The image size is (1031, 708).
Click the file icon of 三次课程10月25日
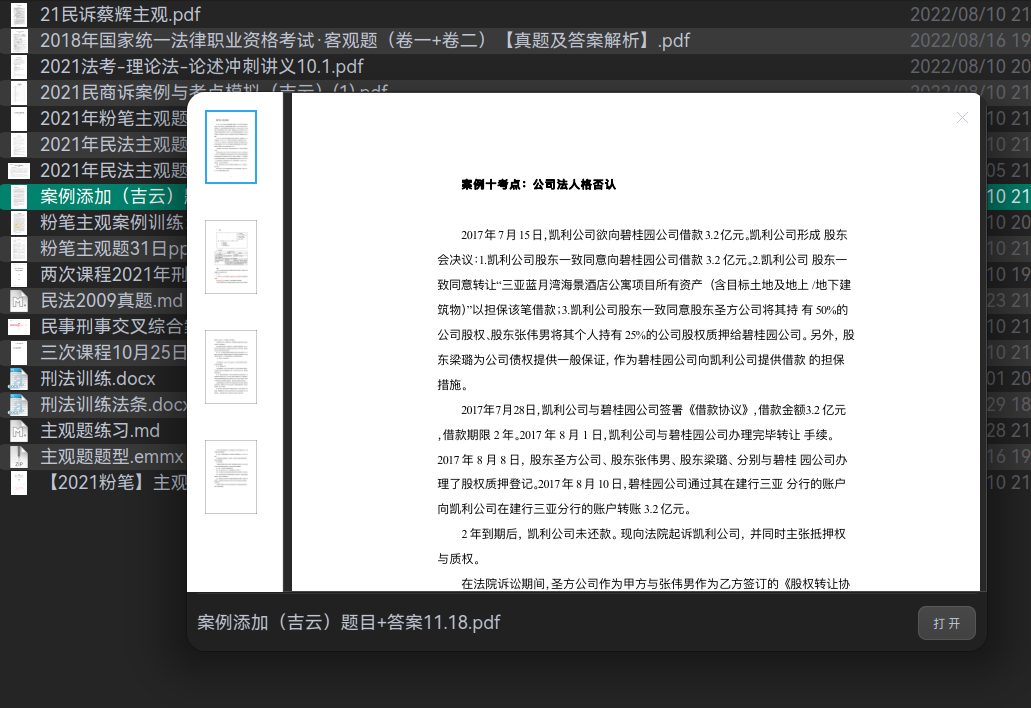pos(19,352)
